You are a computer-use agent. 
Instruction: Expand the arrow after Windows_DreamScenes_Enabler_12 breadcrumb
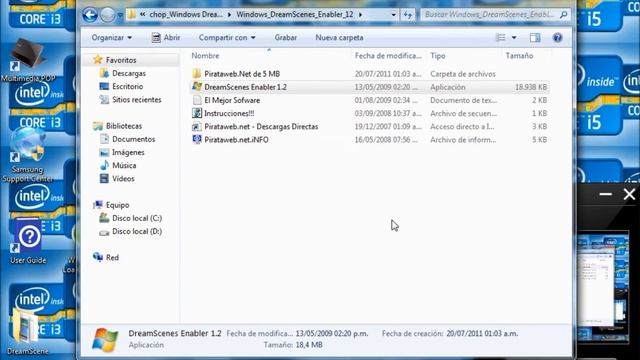tap(360, 15)
